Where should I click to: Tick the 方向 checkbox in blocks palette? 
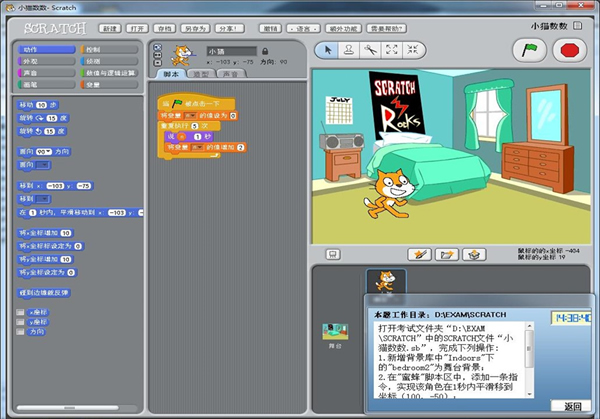tap(20, 331)
